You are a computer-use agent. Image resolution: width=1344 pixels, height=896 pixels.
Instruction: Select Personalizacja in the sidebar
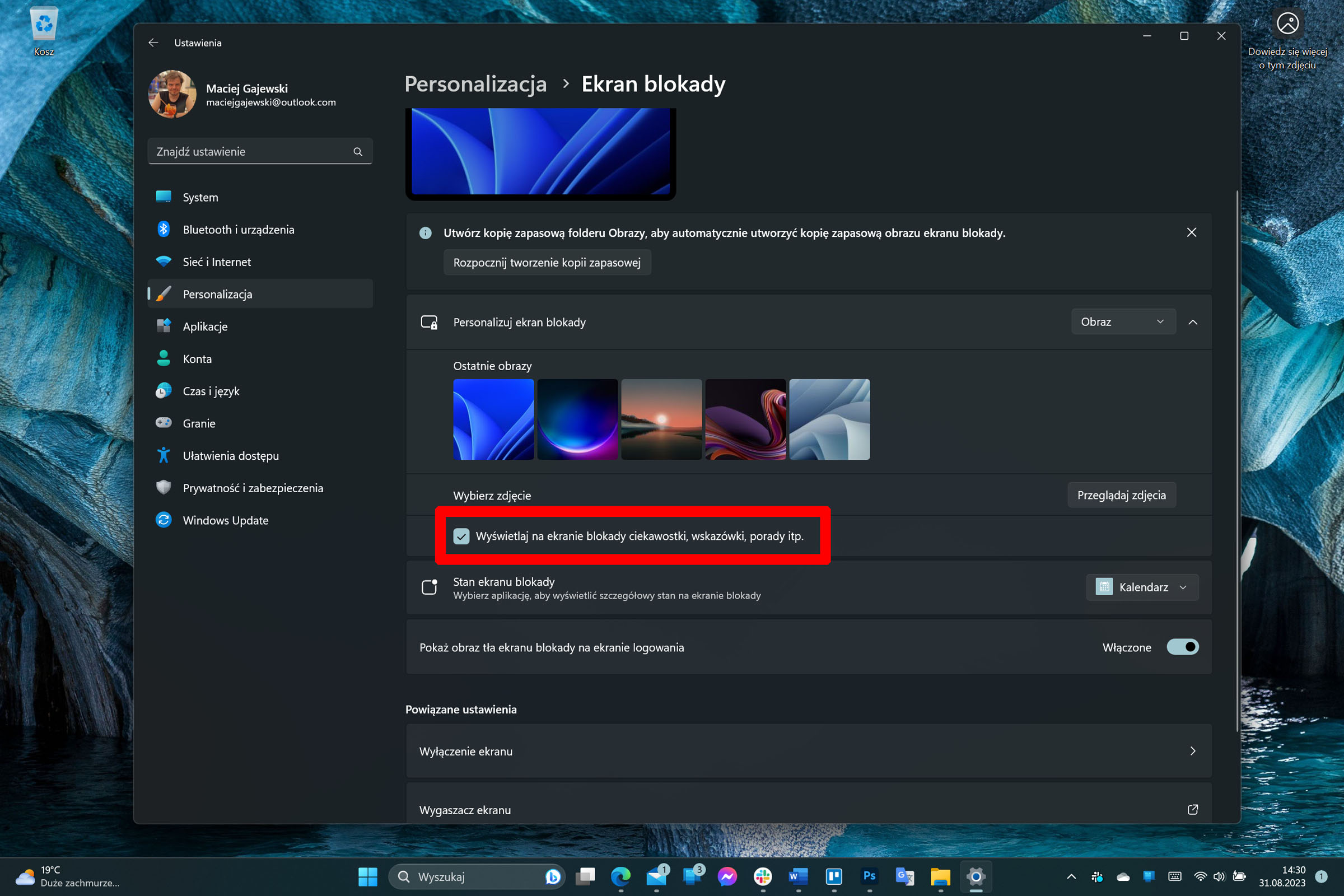coord(260,293)
